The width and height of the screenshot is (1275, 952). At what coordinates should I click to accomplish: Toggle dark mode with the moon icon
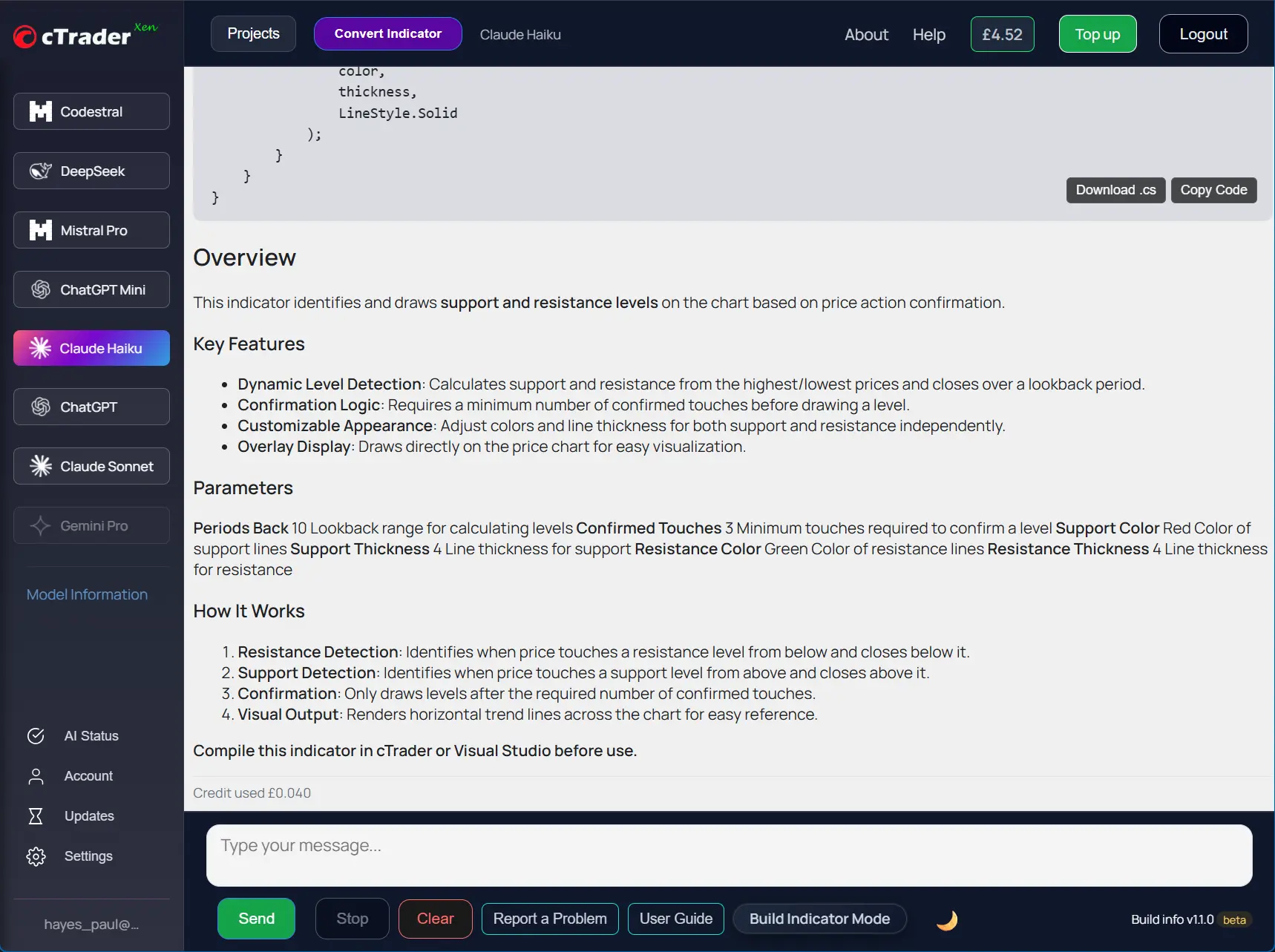coord(946,920)
